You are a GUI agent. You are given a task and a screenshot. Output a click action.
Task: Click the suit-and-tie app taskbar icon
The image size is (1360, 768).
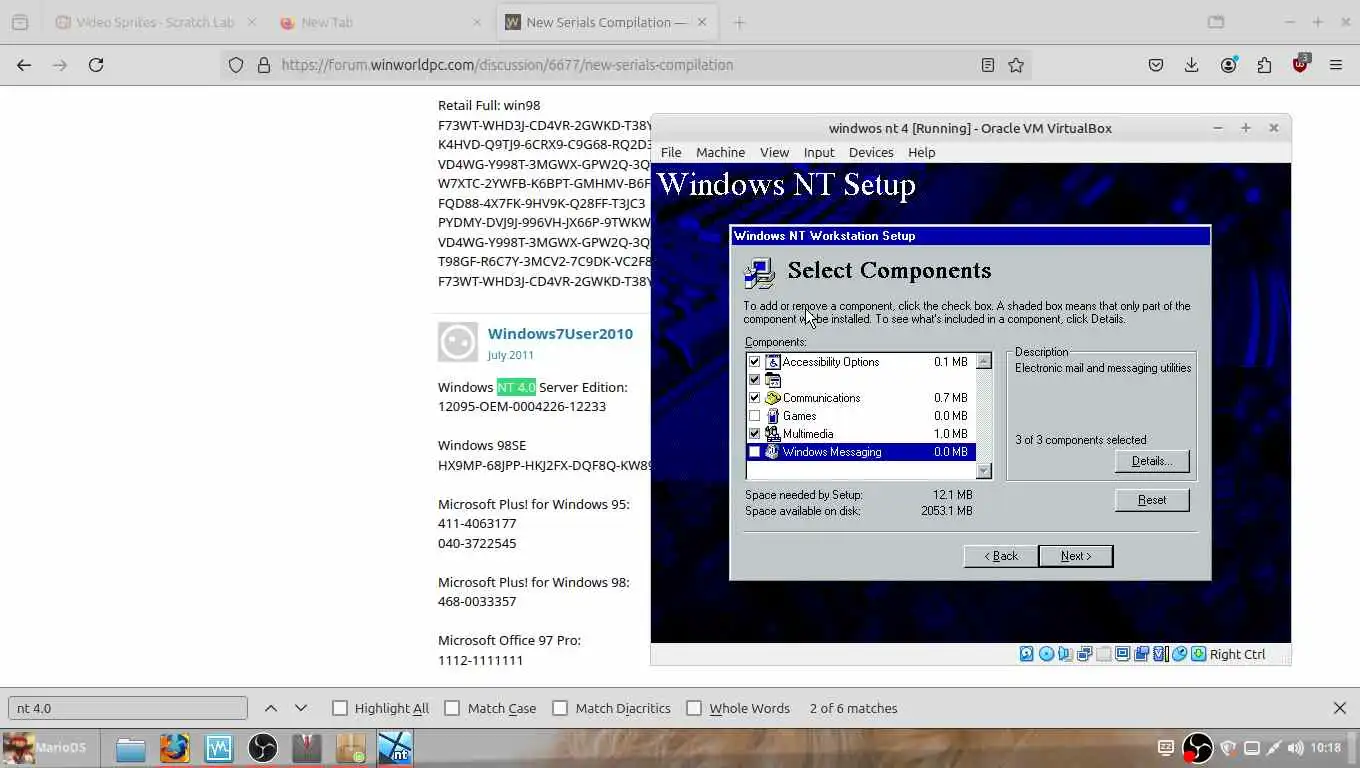307,748
